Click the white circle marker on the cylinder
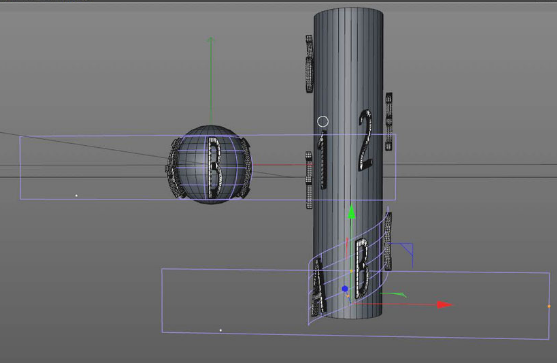The height and width of the screenshot is (363, 557). click(323, 122)
